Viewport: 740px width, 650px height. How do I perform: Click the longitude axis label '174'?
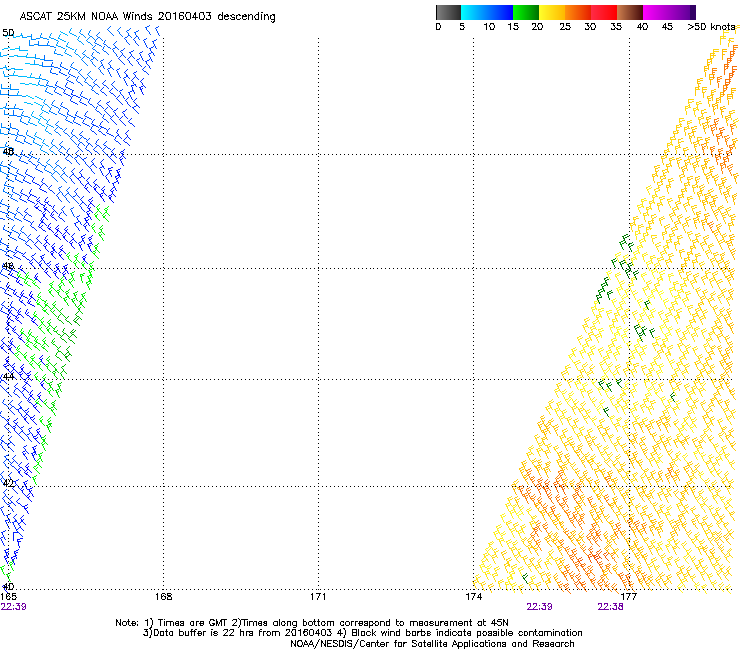[x=473, y=597]
